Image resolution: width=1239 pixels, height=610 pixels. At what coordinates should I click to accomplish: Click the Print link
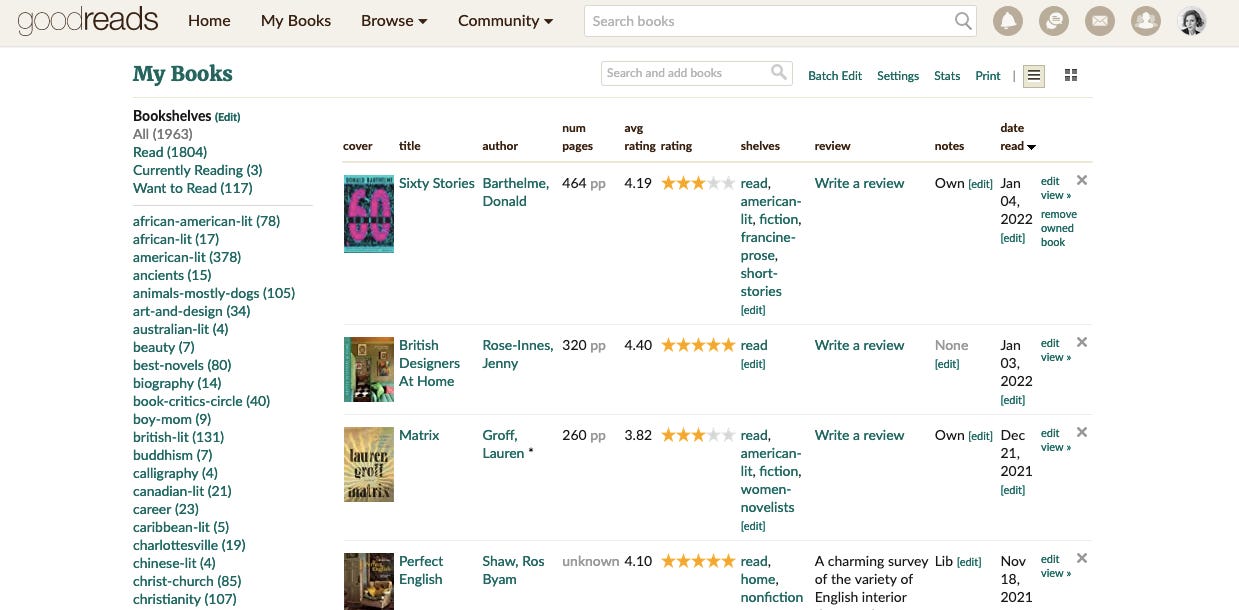[x=988, y=76]
